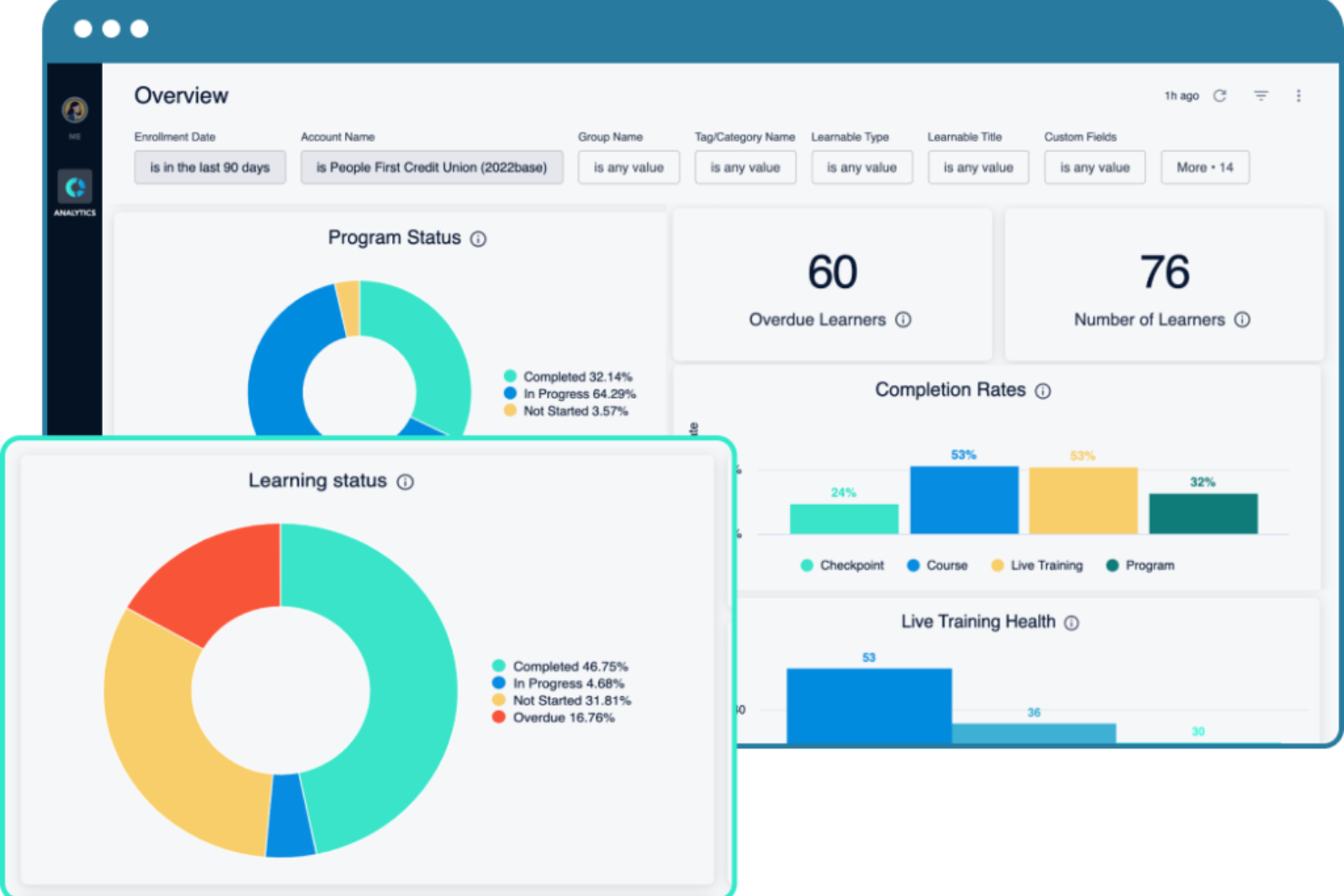Click the 60 Overdue Learners value
The width and height of the screenshot is (1344, 896).
click(x=832, y=272)
